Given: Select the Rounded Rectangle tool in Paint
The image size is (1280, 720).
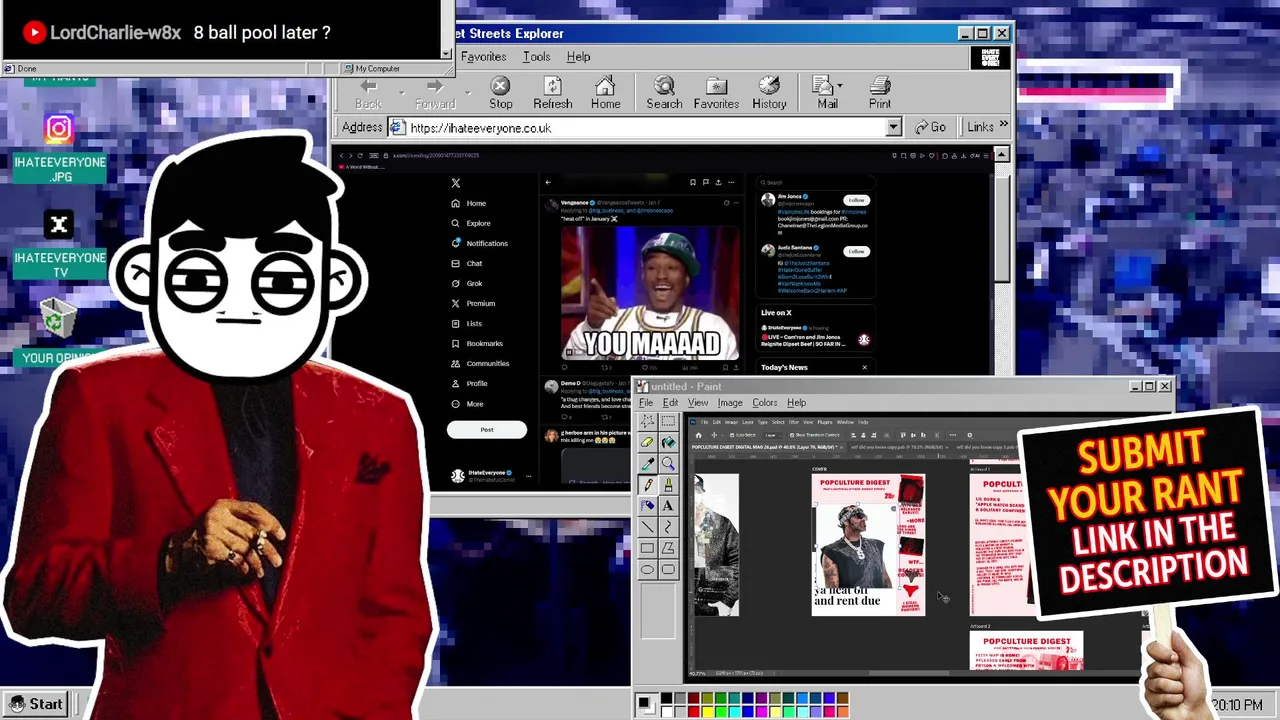Looking at the screenshot, I should click(668, 569).
